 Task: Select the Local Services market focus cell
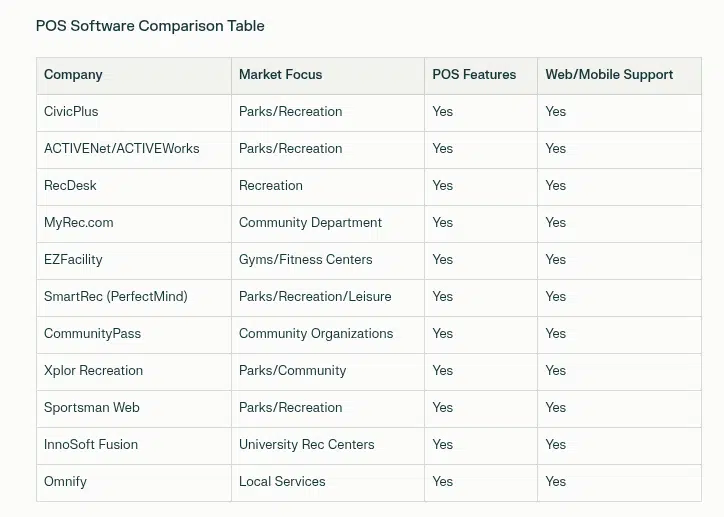(x=282, y=482)
